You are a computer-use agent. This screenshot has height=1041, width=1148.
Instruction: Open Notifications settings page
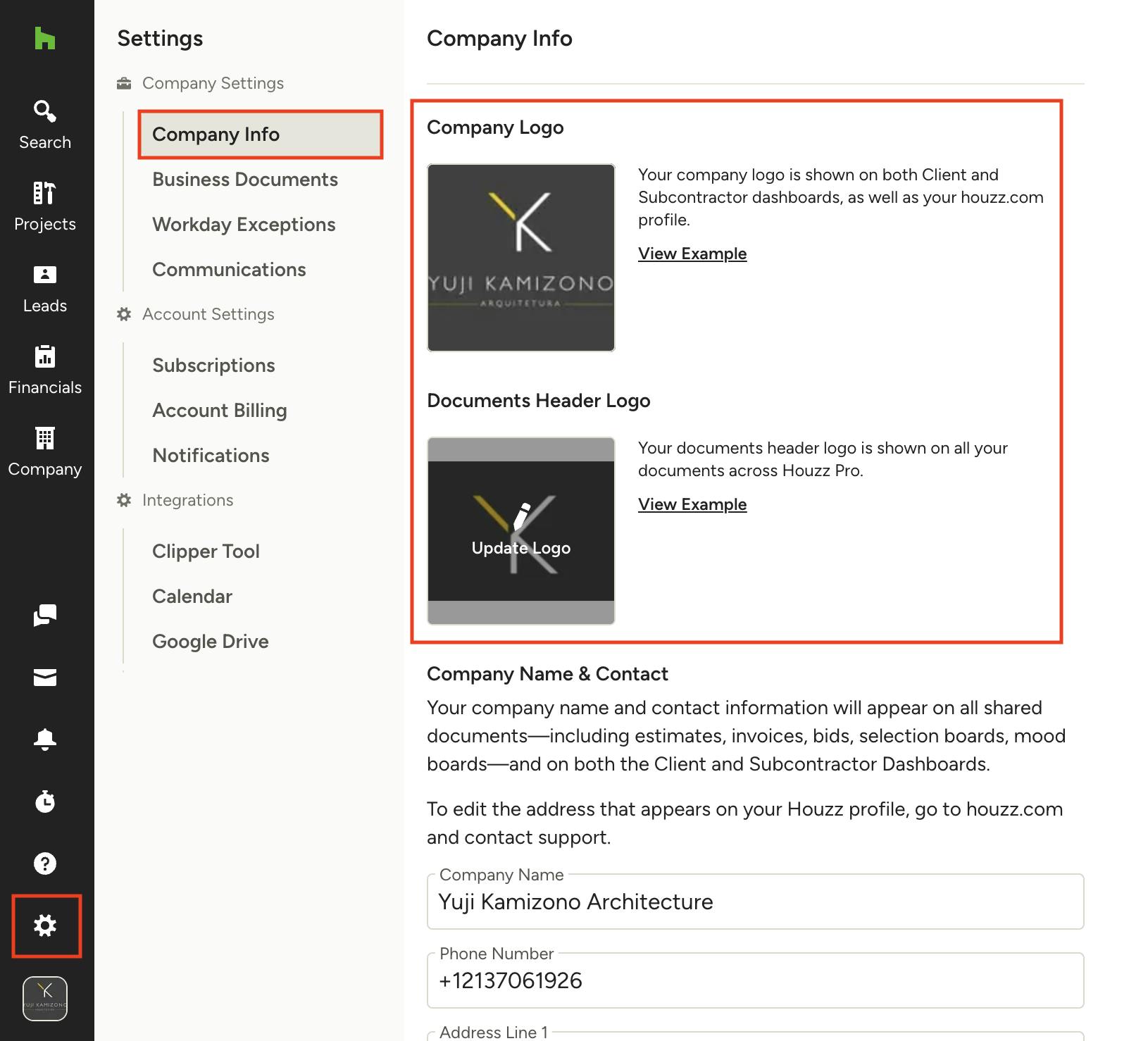click(211, 455)
